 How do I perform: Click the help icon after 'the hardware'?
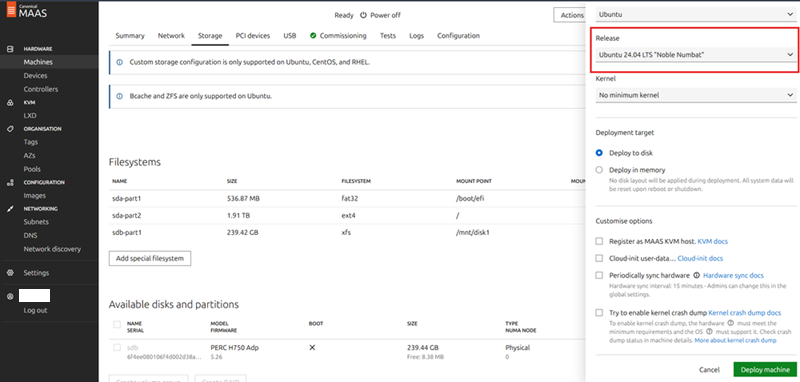tap(730, 323)
